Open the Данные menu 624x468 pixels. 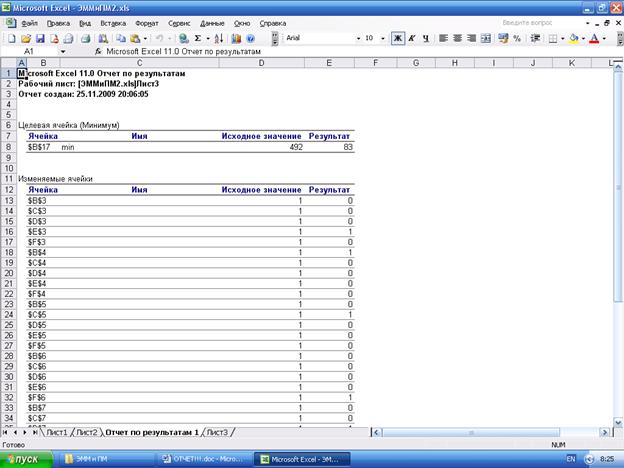point(212,23)
